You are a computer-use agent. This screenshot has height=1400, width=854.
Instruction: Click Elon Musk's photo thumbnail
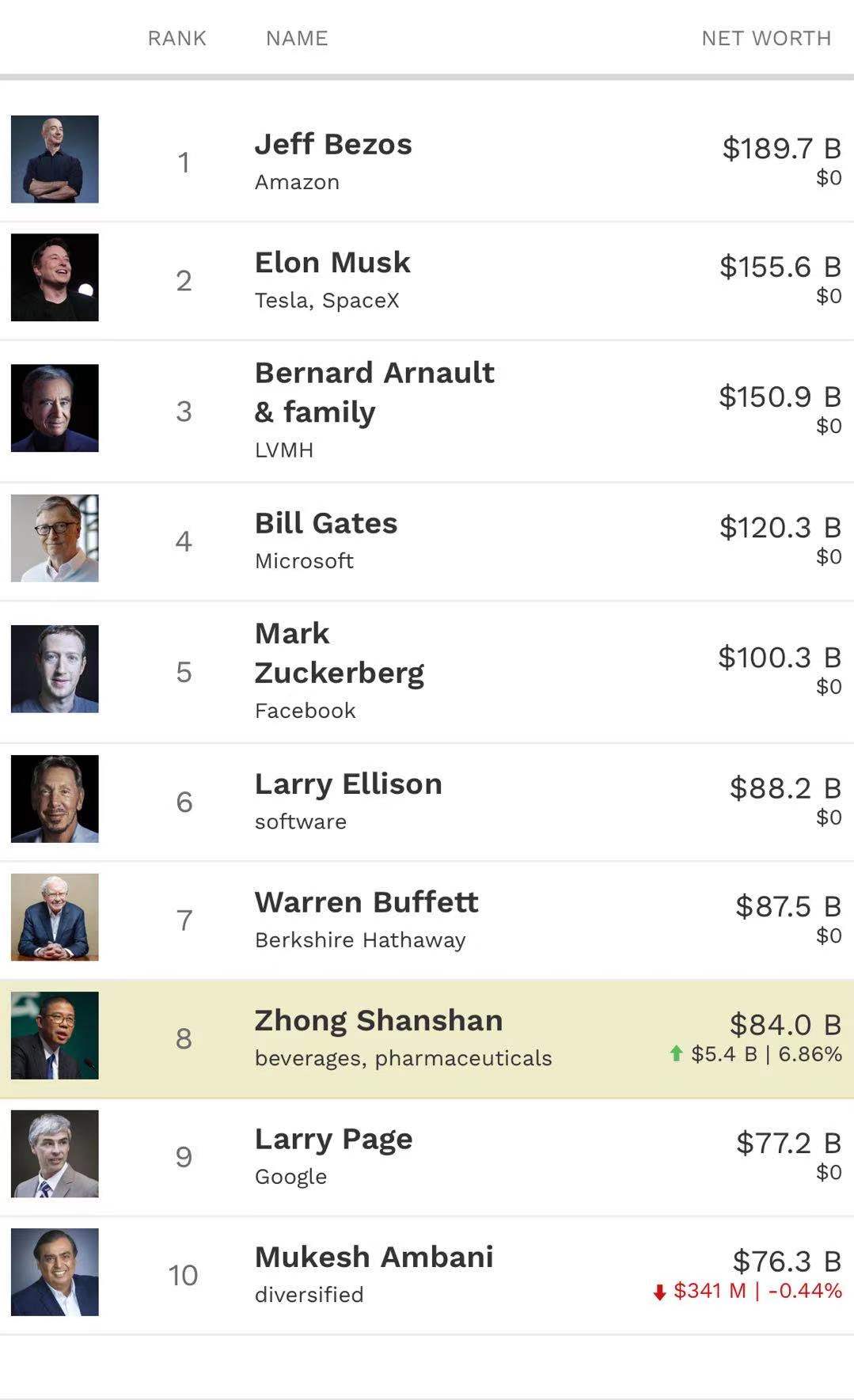(55, 277)
